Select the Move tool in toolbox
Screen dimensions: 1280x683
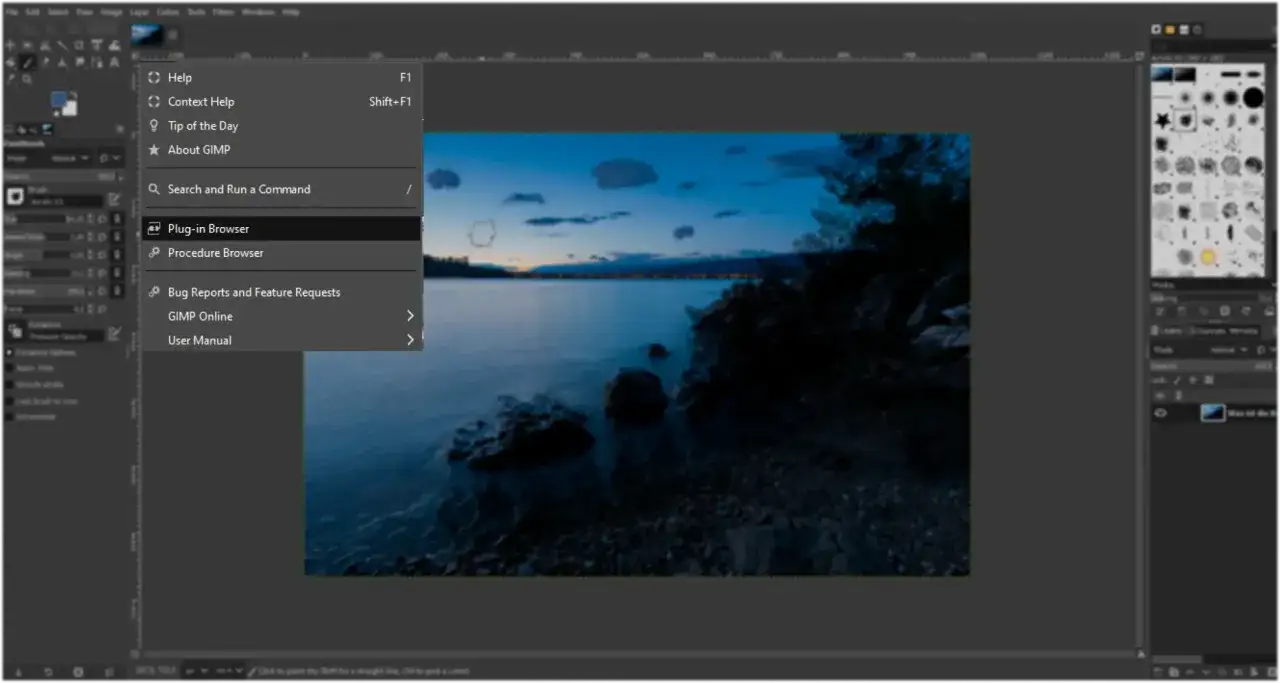[x=11, y=45]
